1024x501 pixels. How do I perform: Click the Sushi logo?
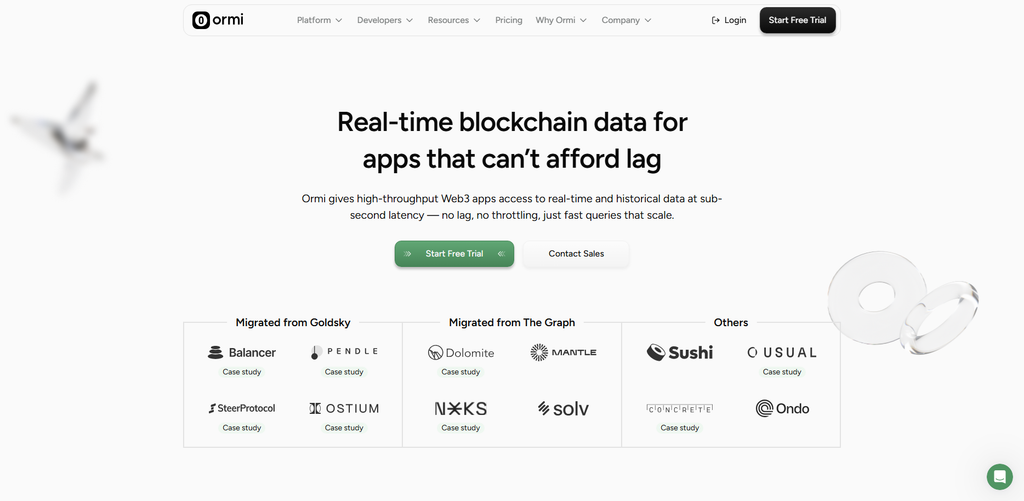680,353
